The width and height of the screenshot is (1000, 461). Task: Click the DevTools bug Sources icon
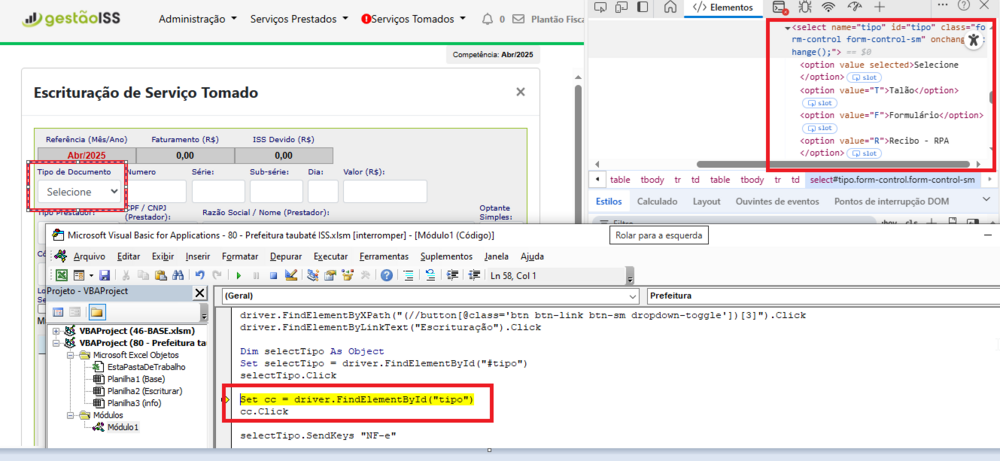tap(804, 7)
